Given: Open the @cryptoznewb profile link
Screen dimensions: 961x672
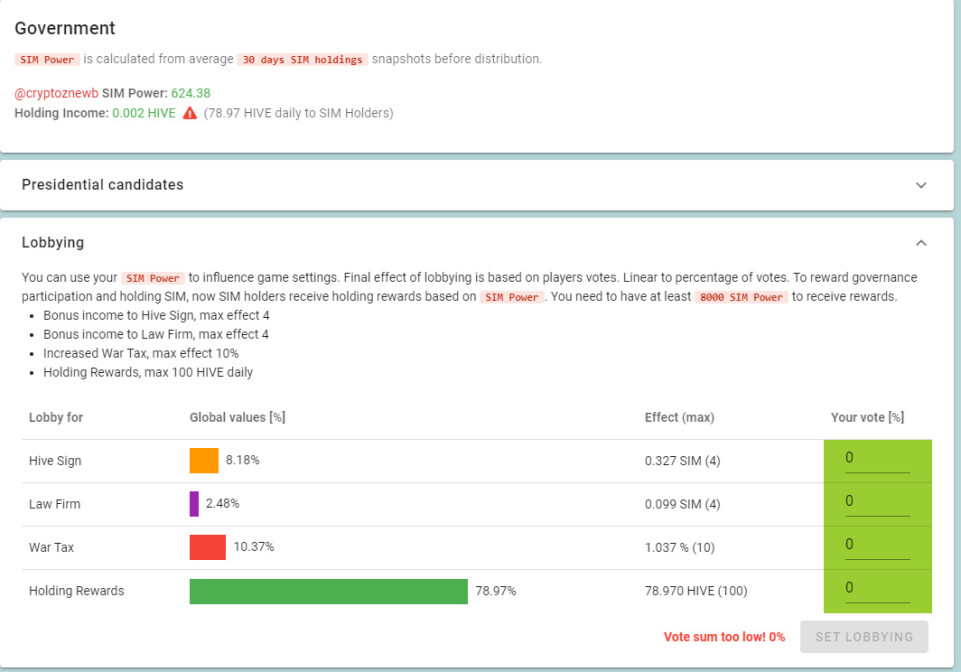Looking at the screenshot, I should (56, 93).
